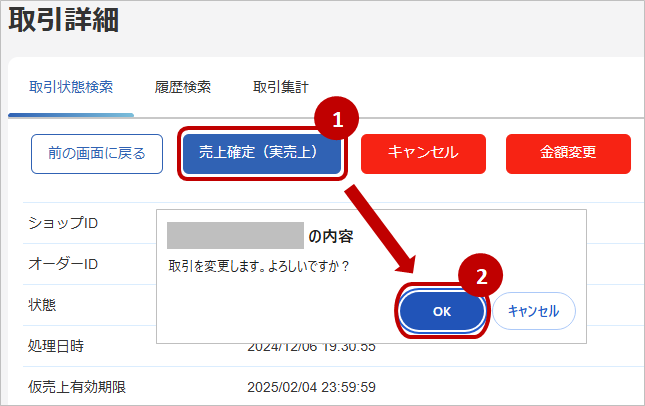Confirm the dialog with OK

pos(442,311)
